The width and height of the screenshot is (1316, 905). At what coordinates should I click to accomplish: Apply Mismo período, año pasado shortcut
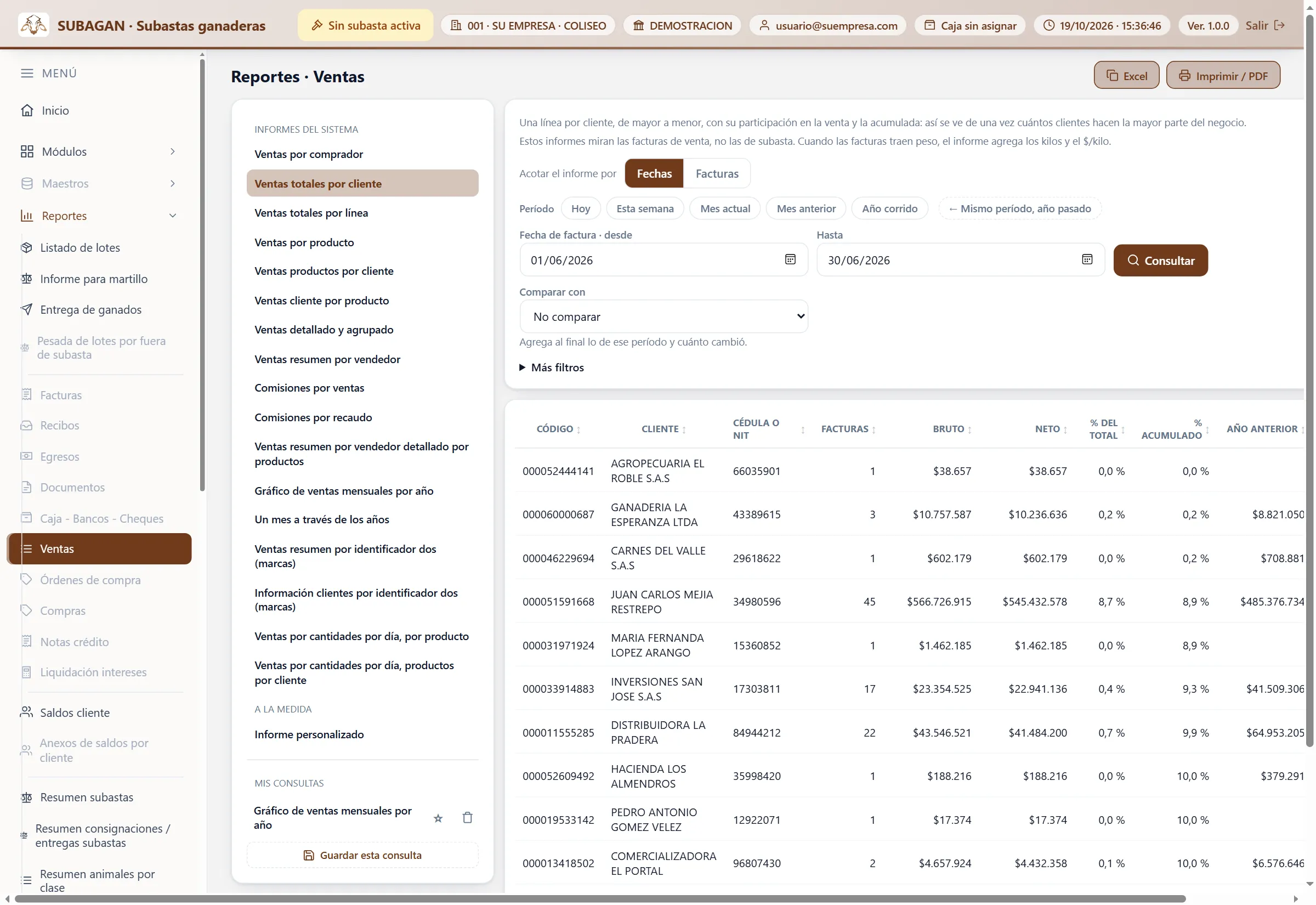[1019, 208]
